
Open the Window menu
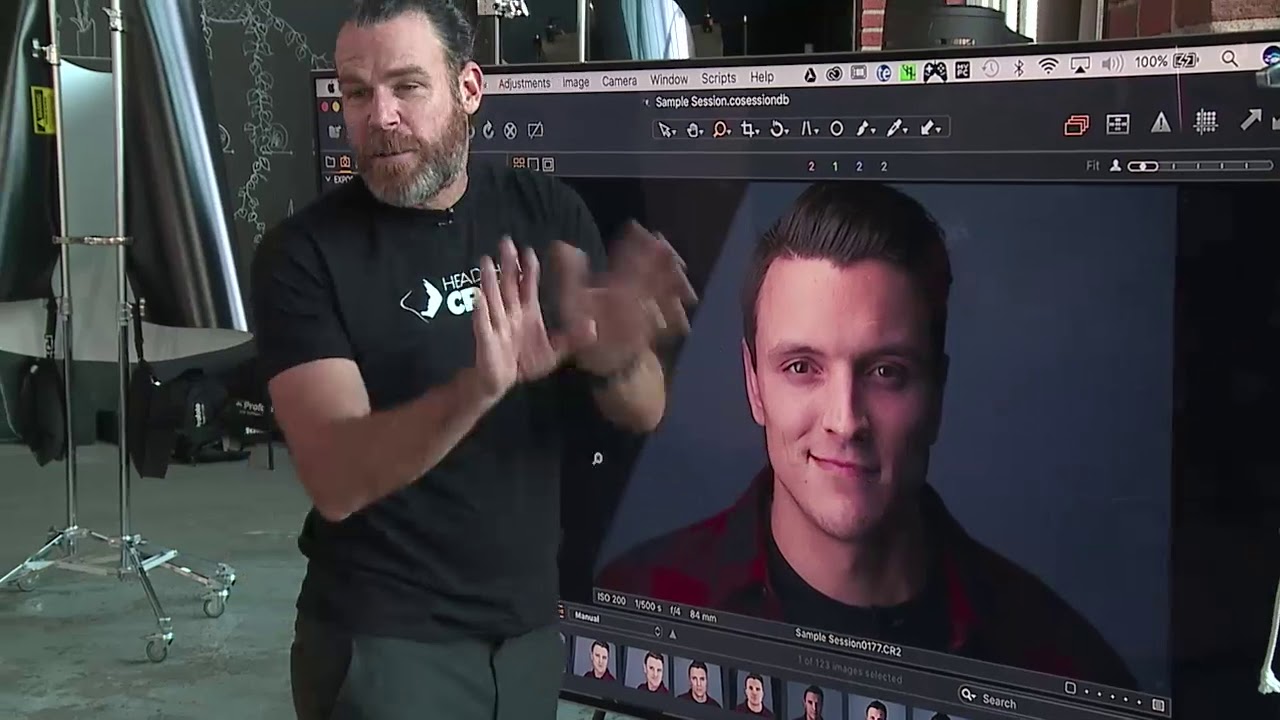coord(669,79)
